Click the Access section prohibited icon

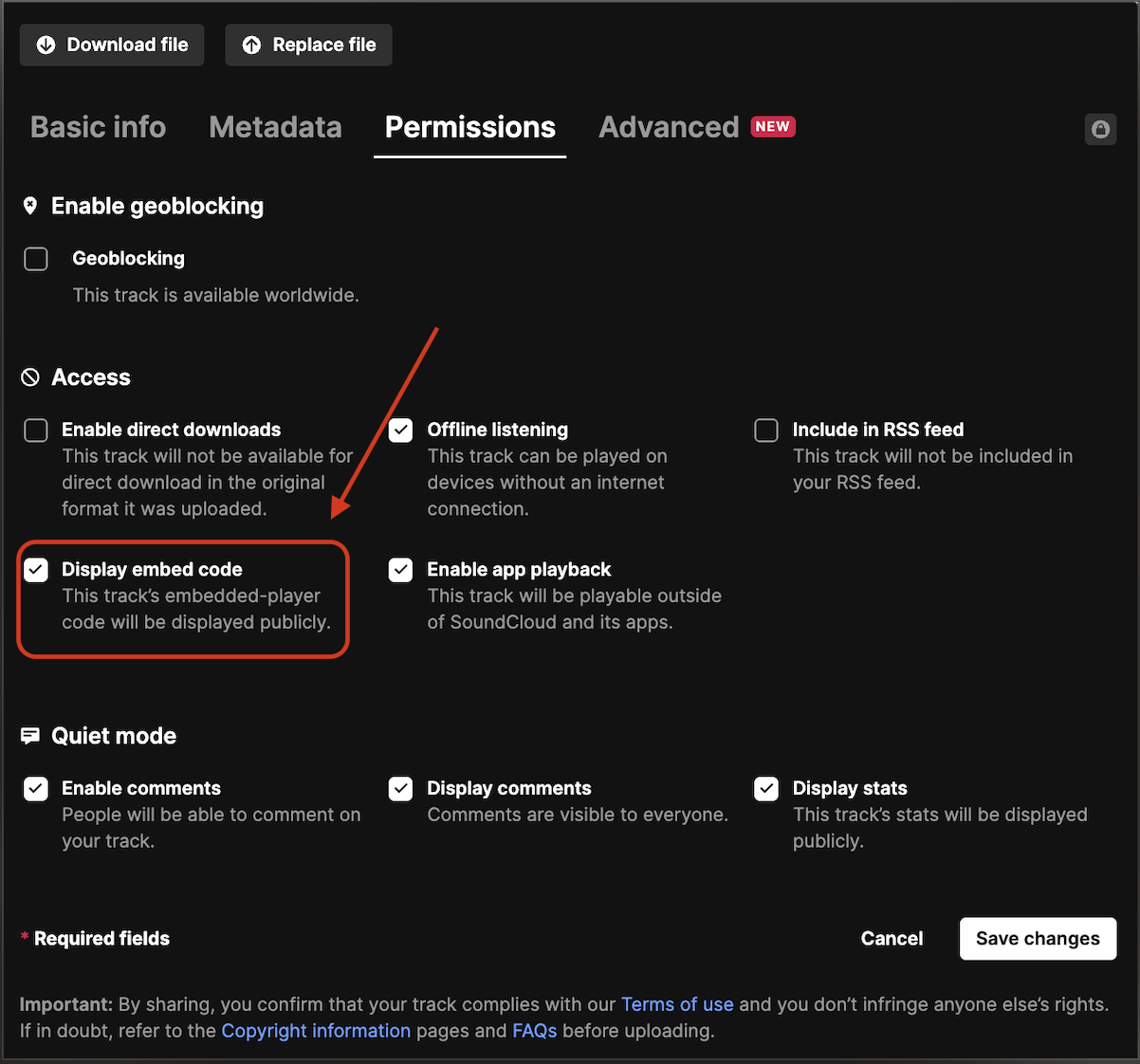30,377
